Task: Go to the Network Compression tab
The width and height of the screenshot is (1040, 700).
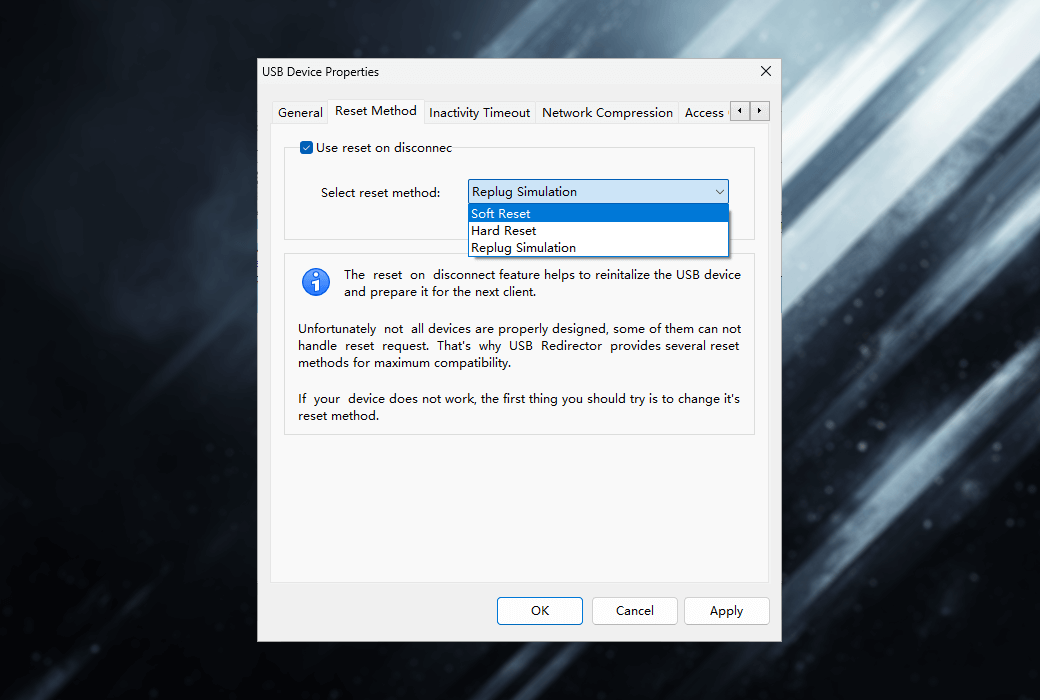Action: pos(607,113)
